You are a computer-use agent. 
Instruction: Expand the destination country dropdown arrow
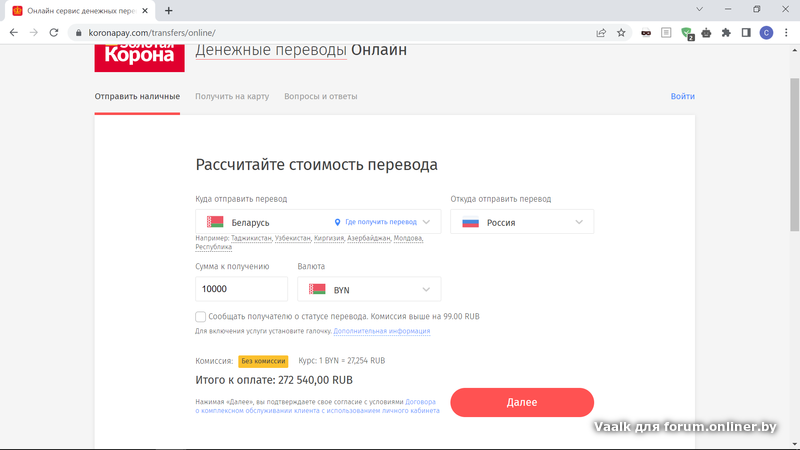click(x=427, y=222)
